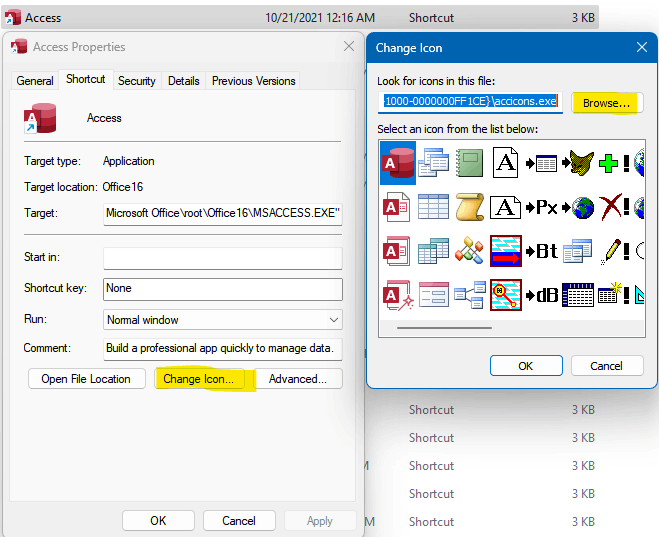659x537 pixels.
Task: Open the Run window mode dropdown
Action: tap(223, 320)
